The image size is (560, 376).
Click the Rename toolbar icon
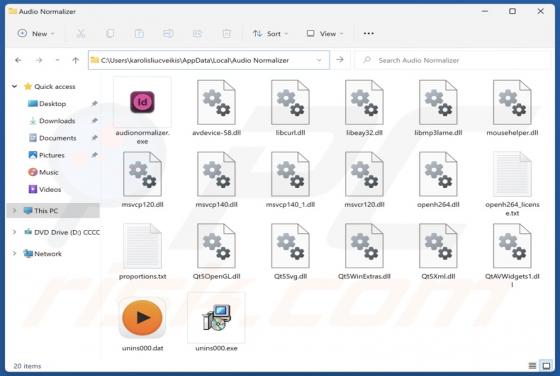pyautogui.click(x=168, y=34)
